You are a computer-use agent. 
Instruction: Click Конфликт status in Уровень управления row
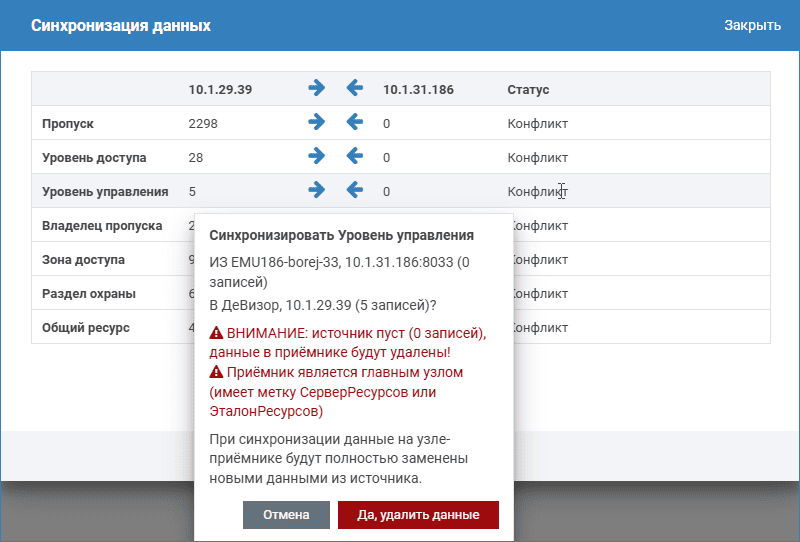pos(538,192)
